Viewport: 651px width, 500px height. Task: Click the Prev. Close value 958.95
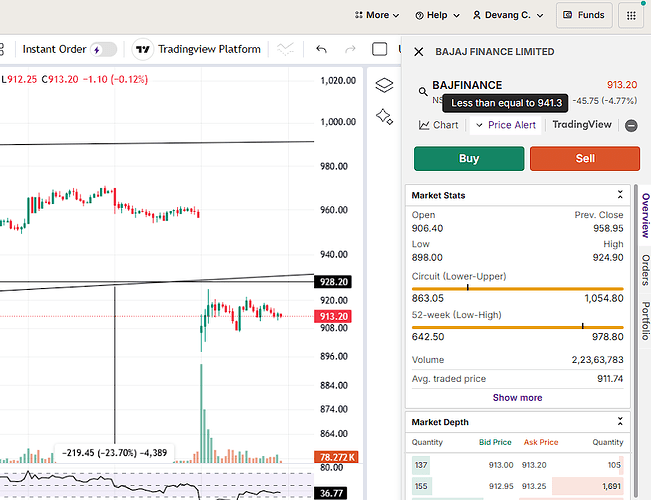coord(608,228)
